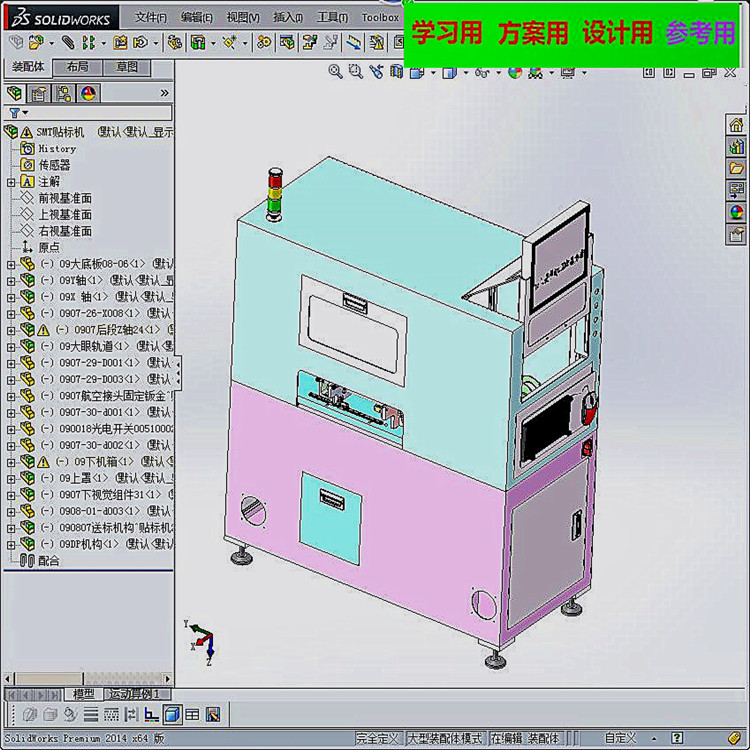The width and height of the screenshot is (750, 750).
Task: Click the feature tree horizontal scrollbar
Action: coord(88,679)
